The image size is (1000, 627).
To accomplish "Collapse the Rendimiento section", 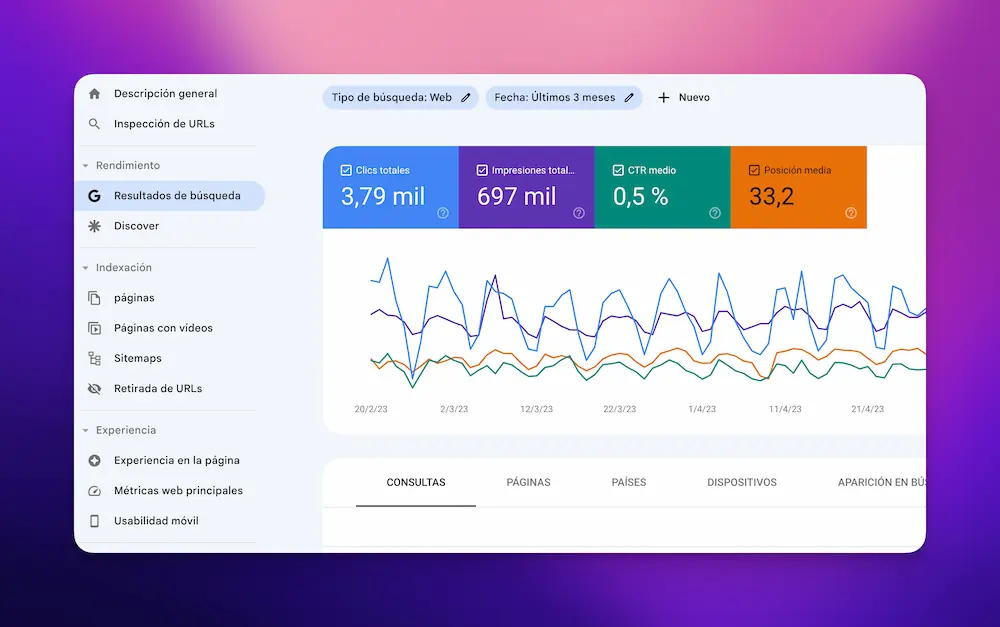I will pos(86,166).
